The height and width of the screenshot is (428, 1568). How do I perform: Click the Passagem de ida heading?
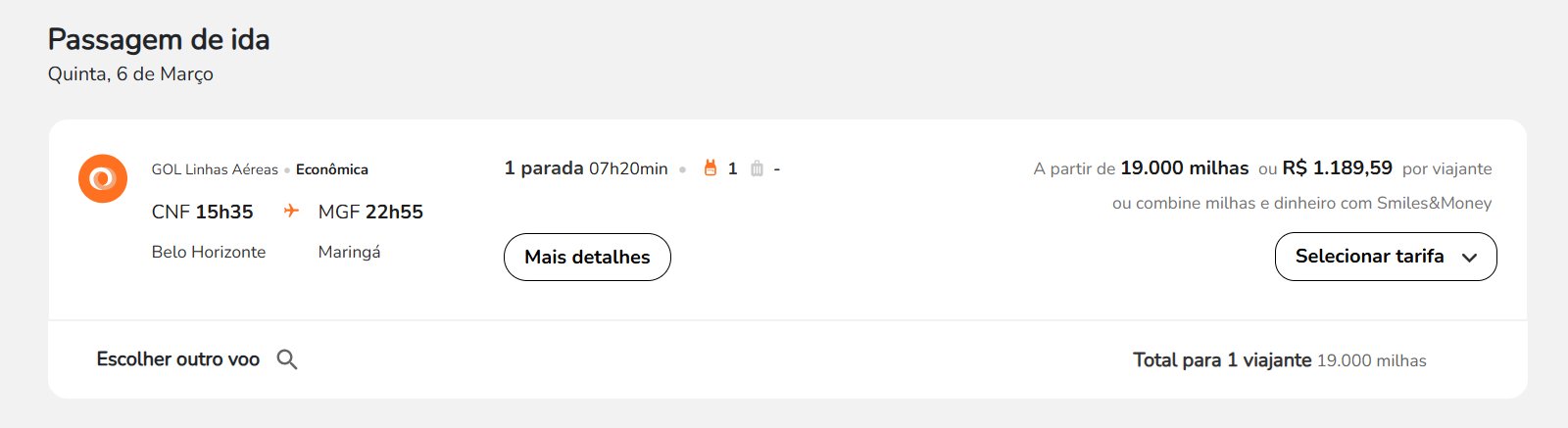point(159,39)
